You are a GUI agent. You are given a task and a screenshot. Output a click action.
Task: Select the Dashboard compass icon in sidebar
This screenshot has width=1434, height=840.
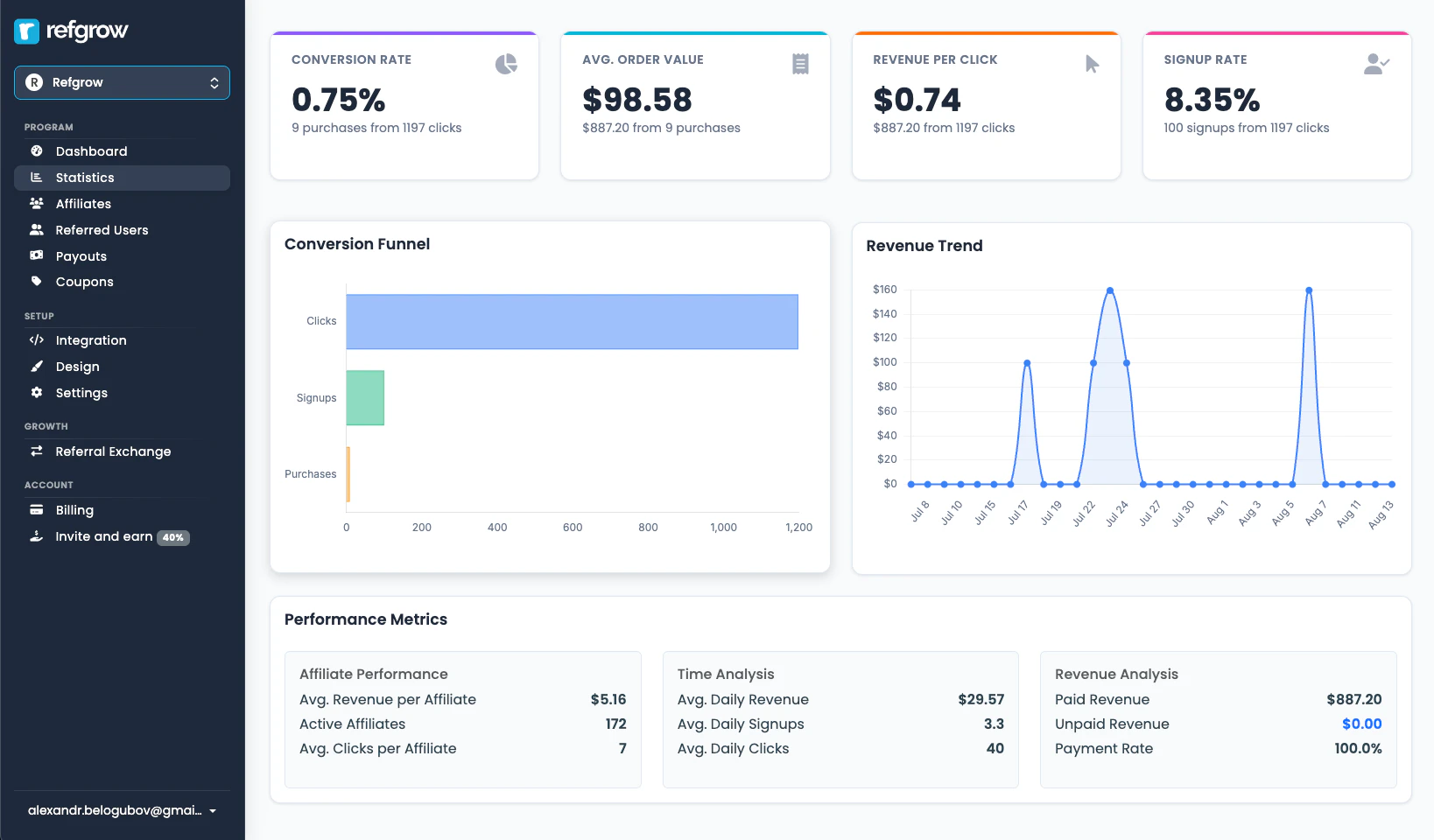pyautogui.click(x=36, y=150)
